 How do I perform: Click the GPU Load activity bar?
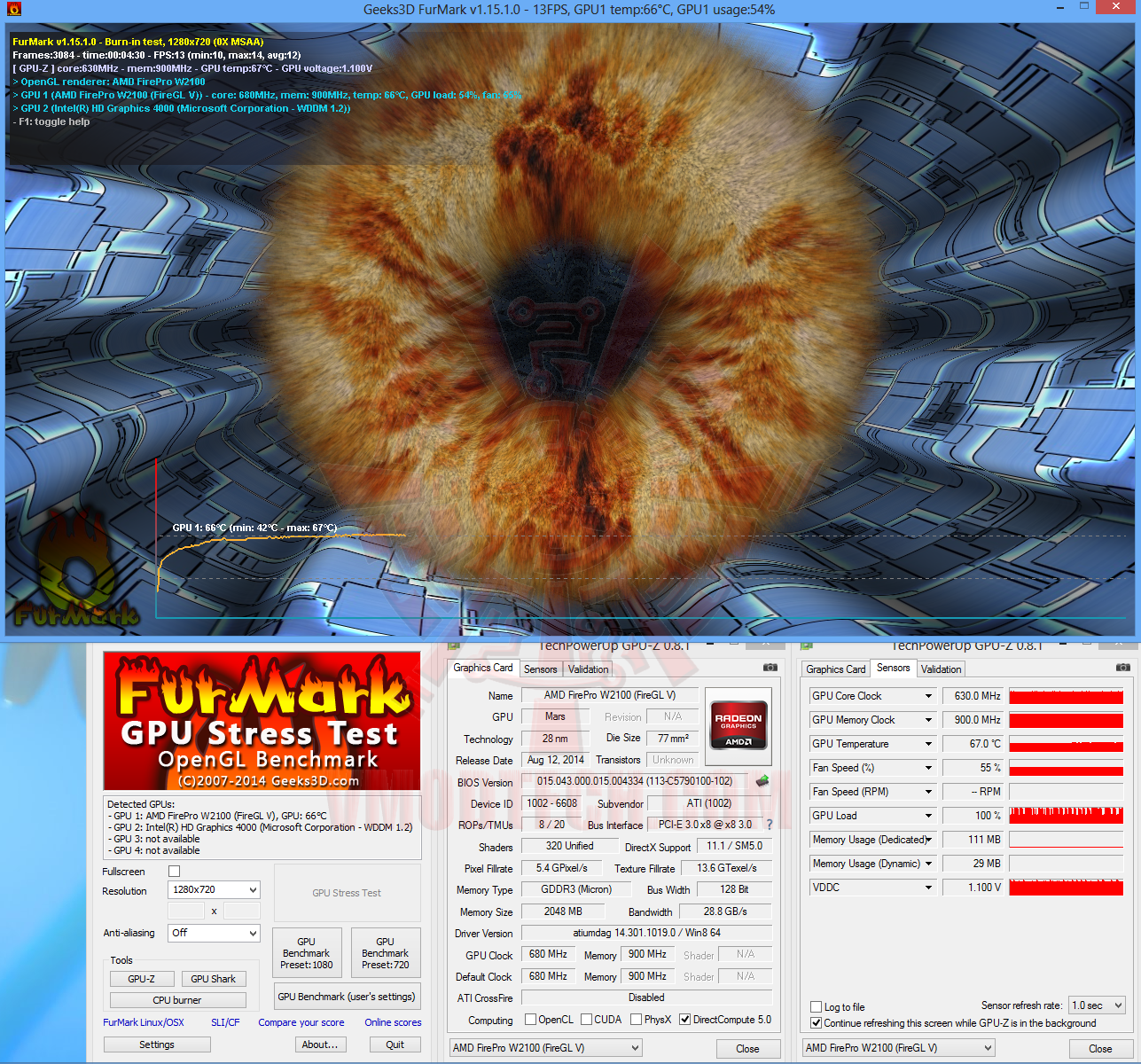point(1067,815)
